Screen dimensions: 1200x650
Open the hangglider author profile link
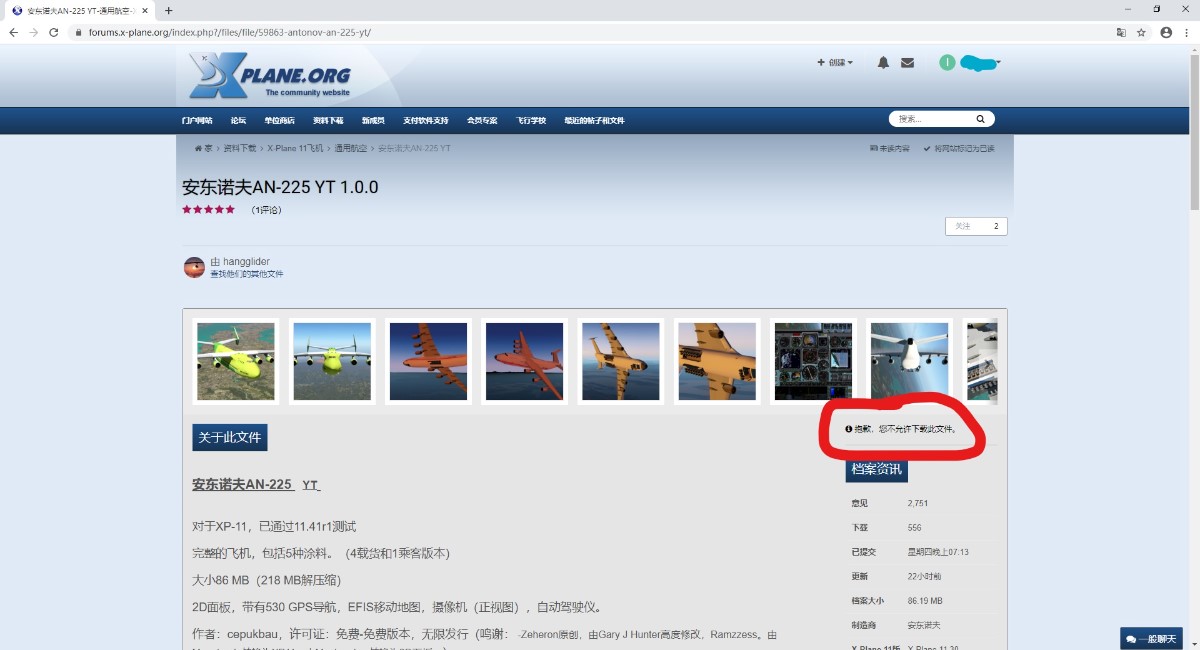(x=246, y=262)
